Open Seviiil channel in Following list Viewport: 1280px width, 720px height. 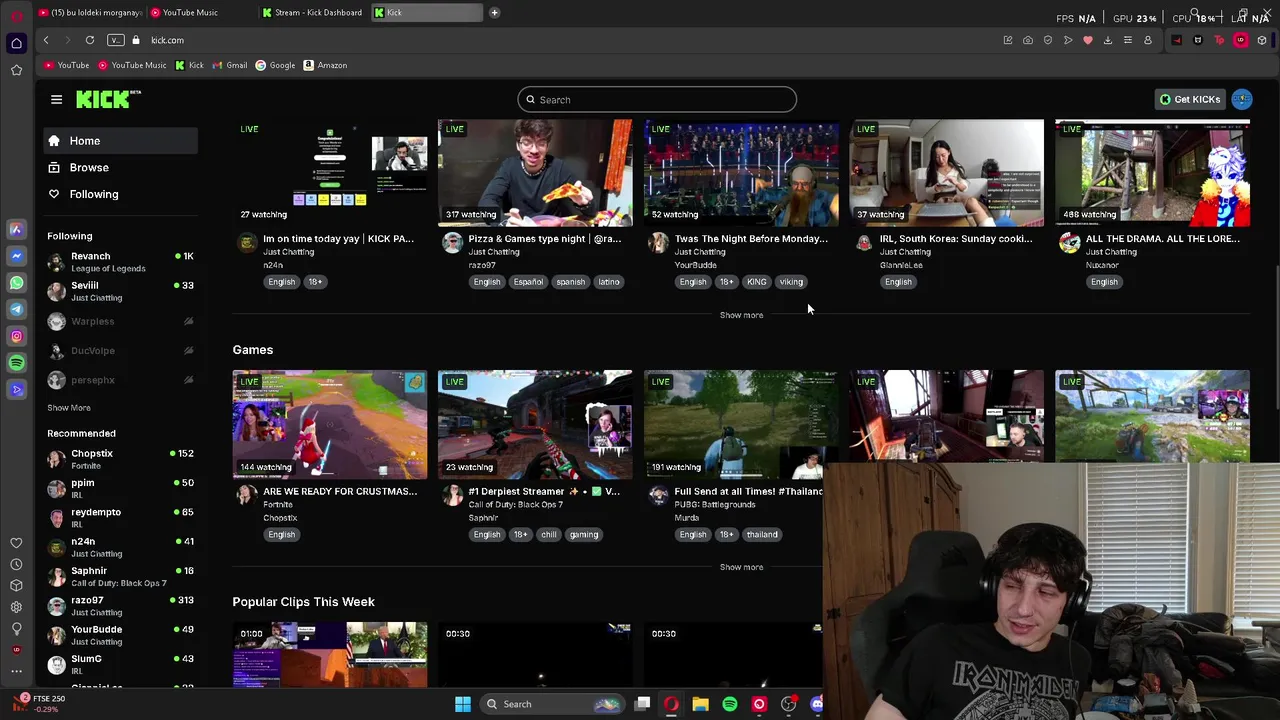[120, 291]
